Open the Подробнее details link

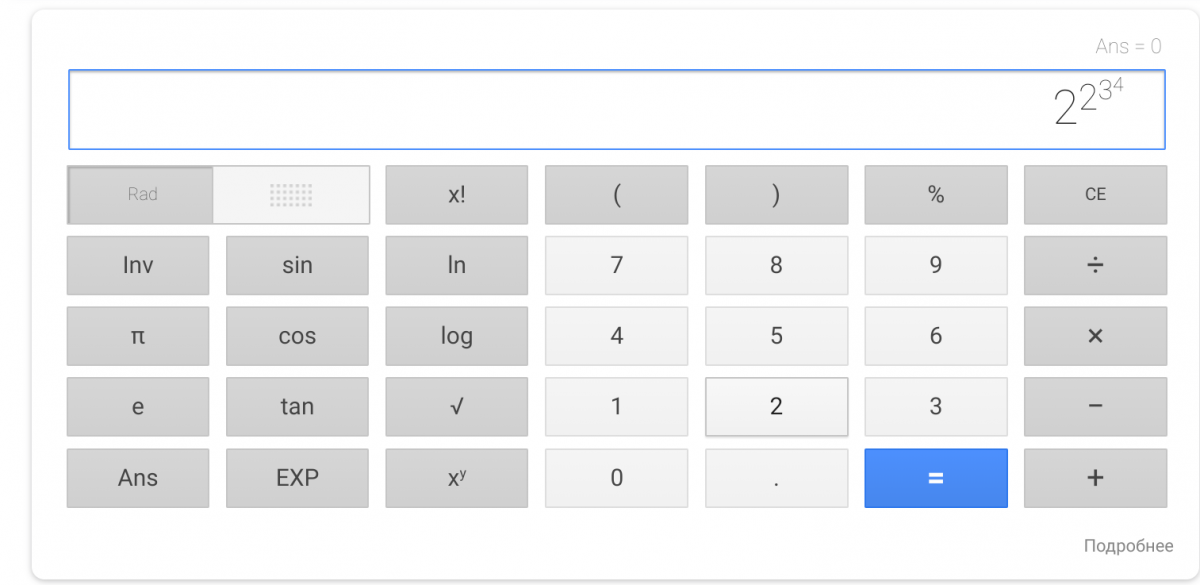pos(1128,546)
